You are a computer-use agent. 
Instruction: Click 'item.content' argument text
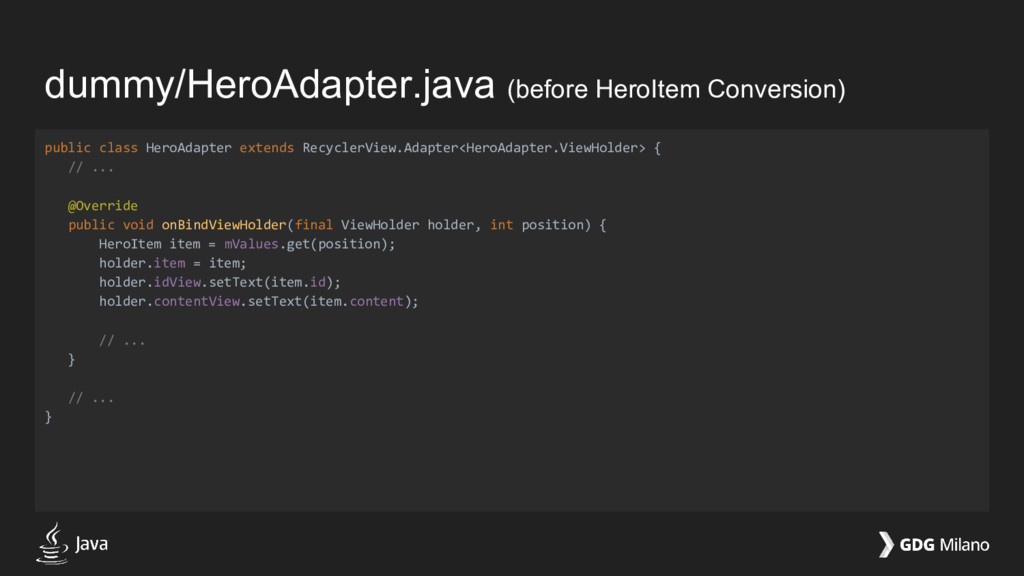tap(357, 301)
